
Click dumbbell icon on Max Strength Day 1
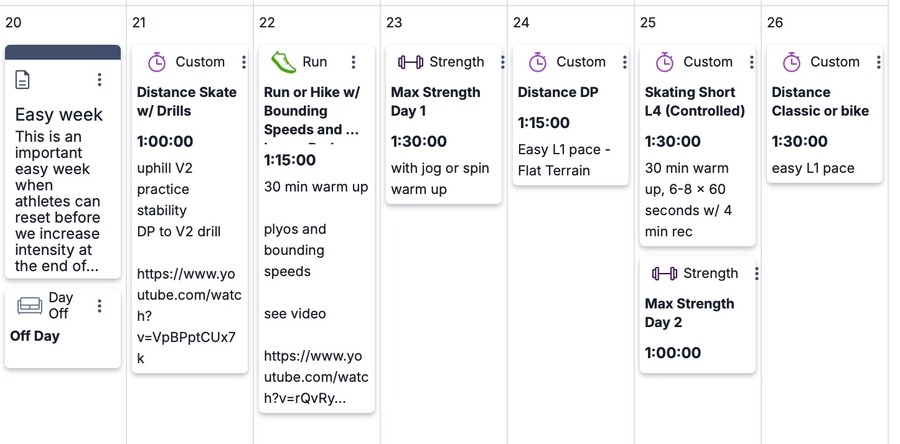[x=410, y=62]
